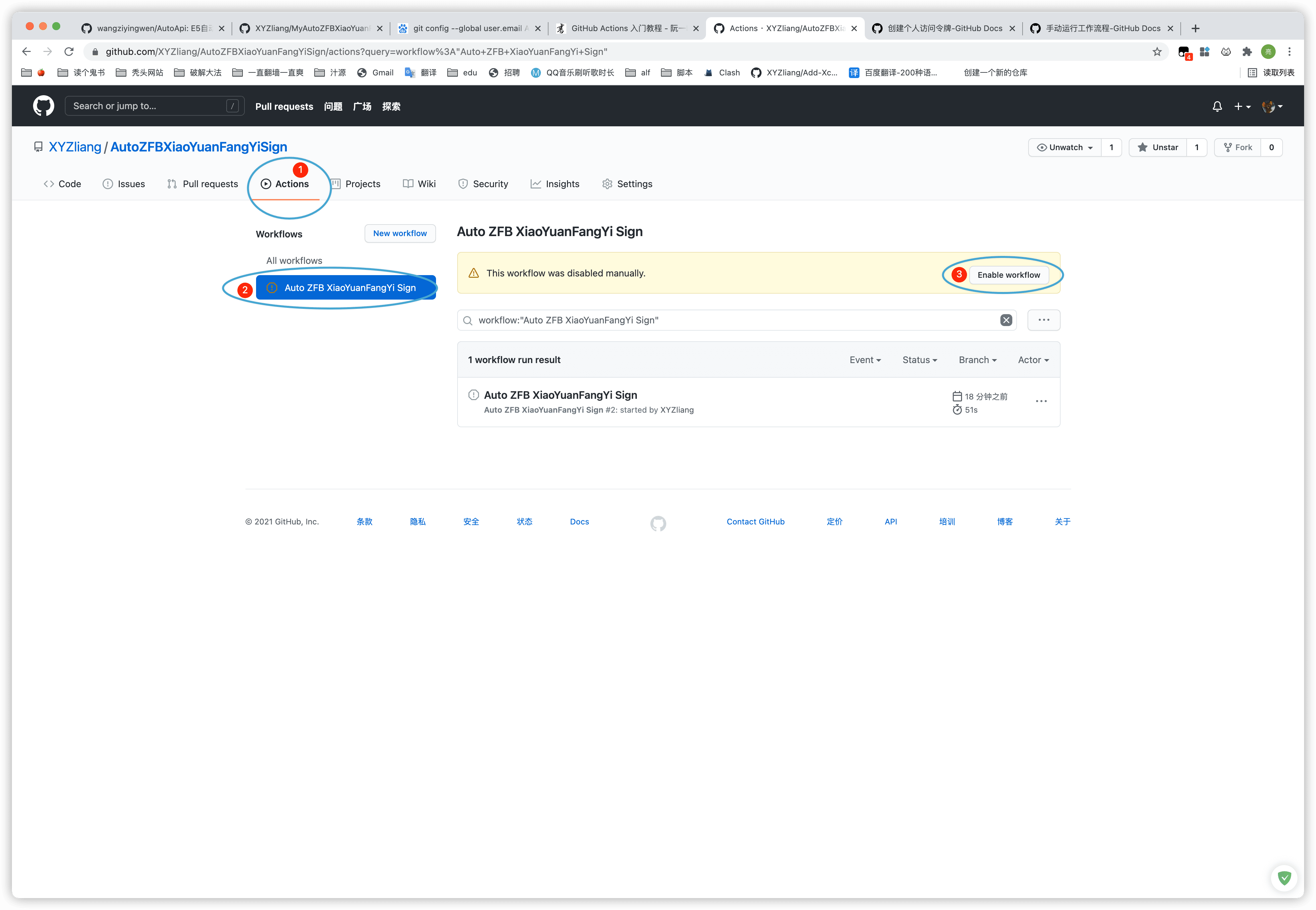The width and height of the screenshot is (1316, 910).
Task: Open the browser extensions puzzle icon
Action: click(x=1247, y=52)
